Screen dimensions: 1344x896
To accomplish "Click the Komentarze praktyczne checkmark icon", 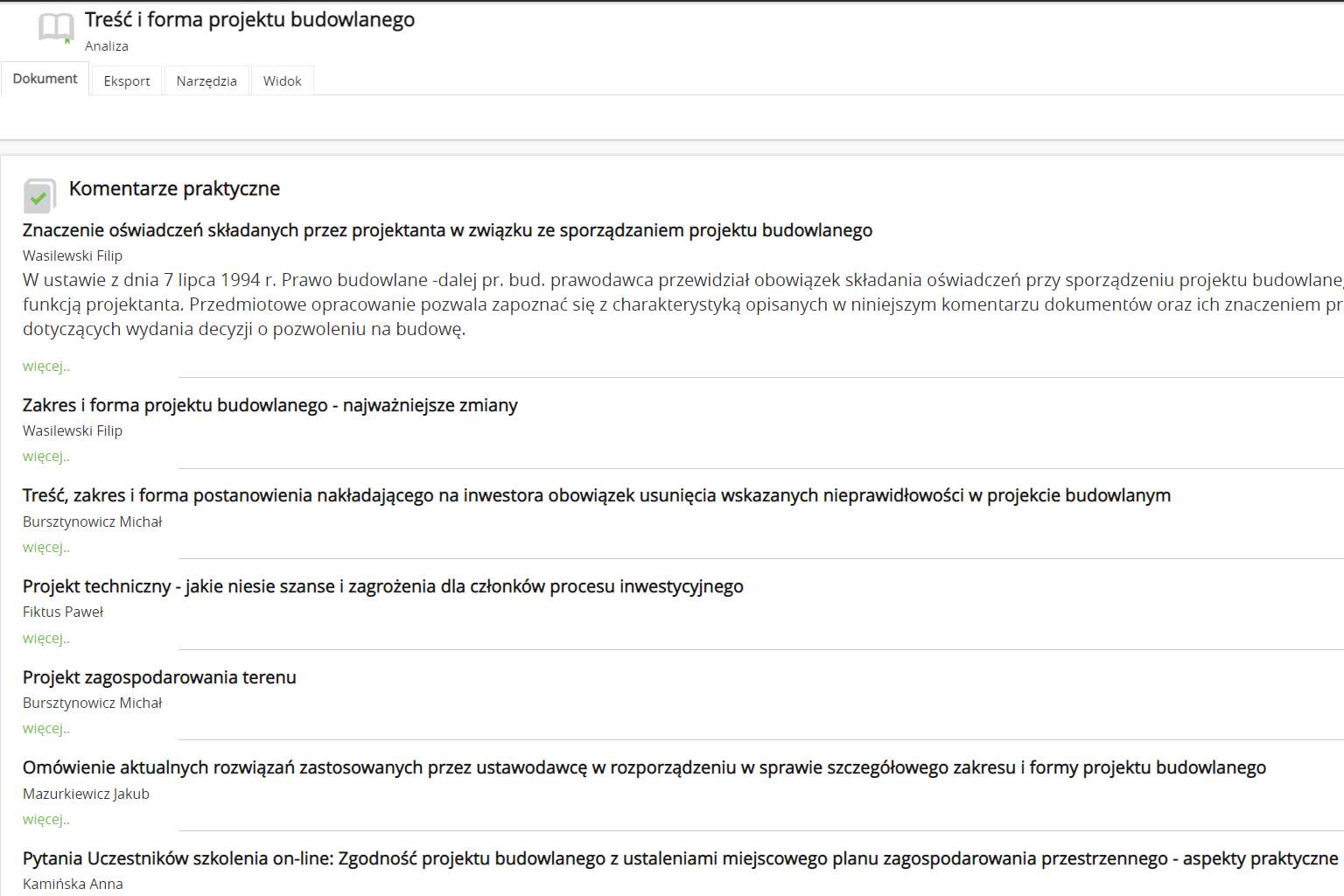I will pos(38,196).
